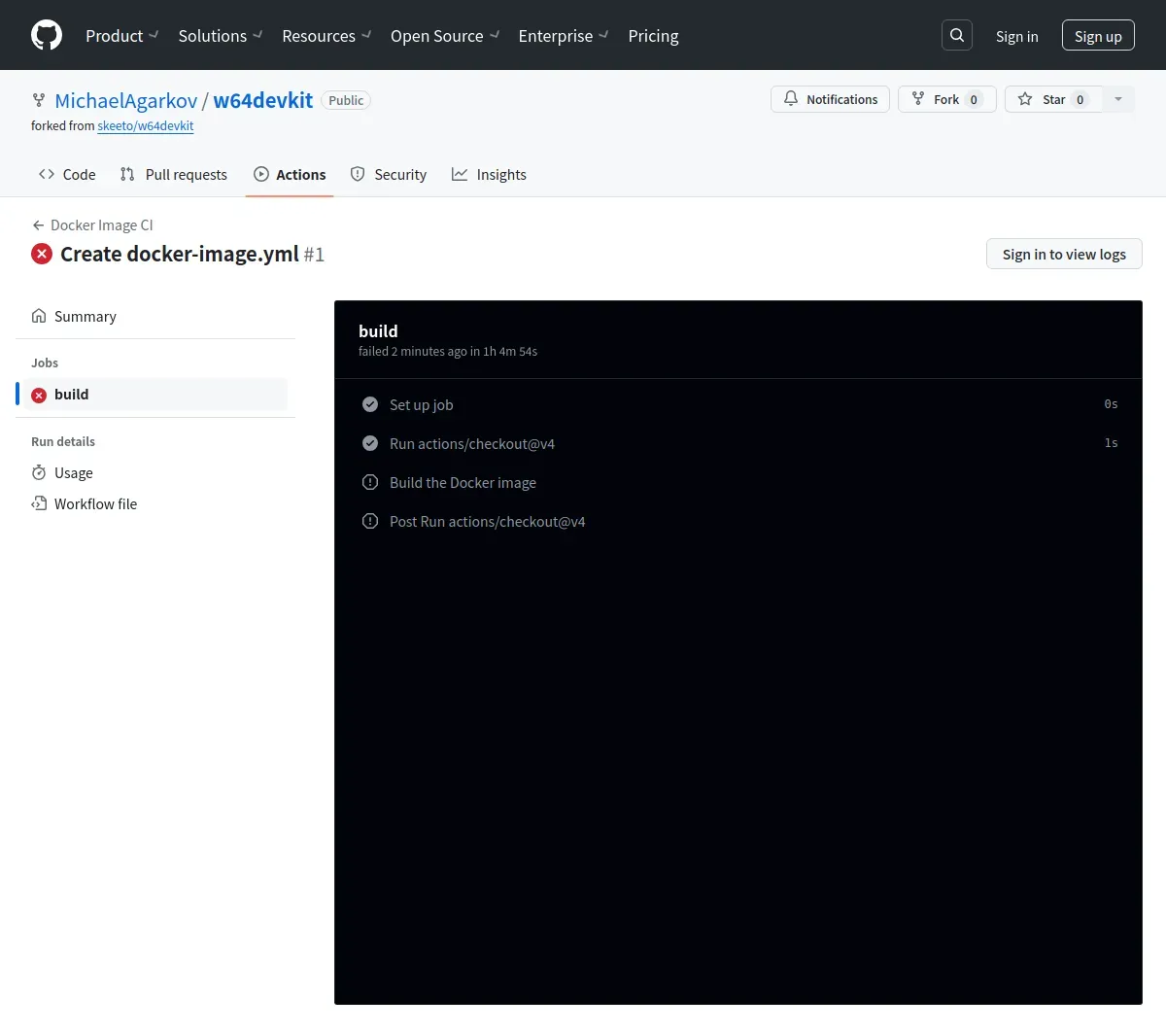Click the Public badge label
The height and width of the screenshot is (1036, 1166).
click(346, 100)
